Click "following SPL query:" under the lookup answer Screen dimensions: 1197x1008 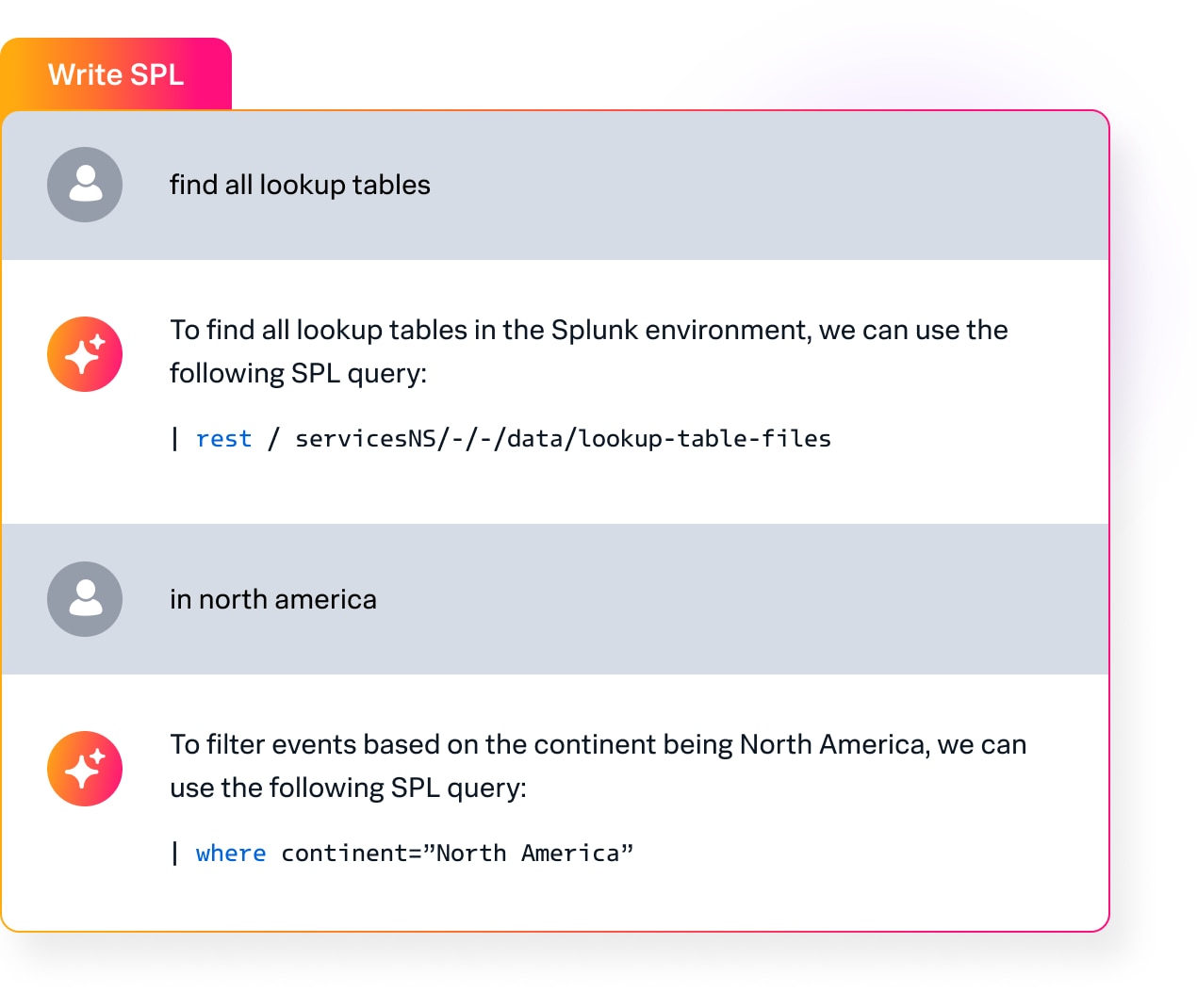(x=298, y=373)
